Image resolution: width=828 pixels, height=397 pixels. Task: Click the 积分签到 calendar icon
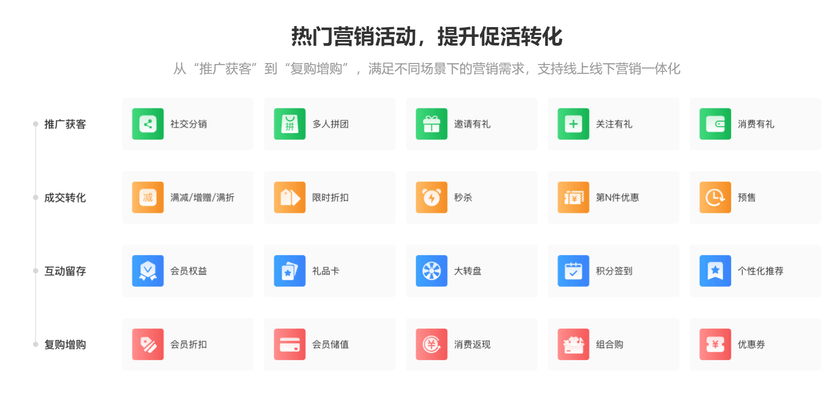pos(573,271)
